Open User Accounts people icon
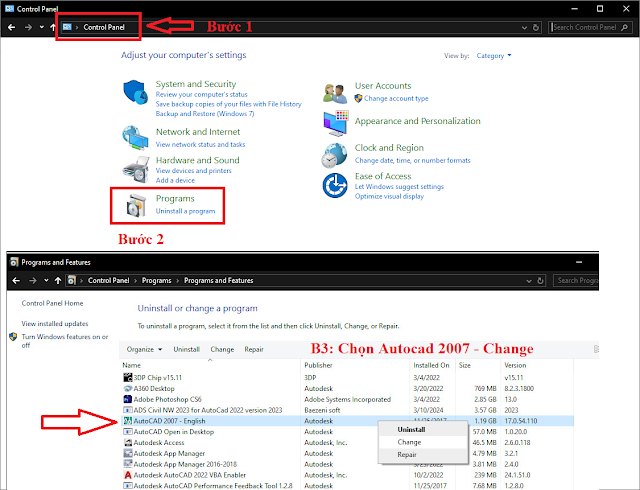640x490 pixels. pyautogui.click(x=335, y=93)
